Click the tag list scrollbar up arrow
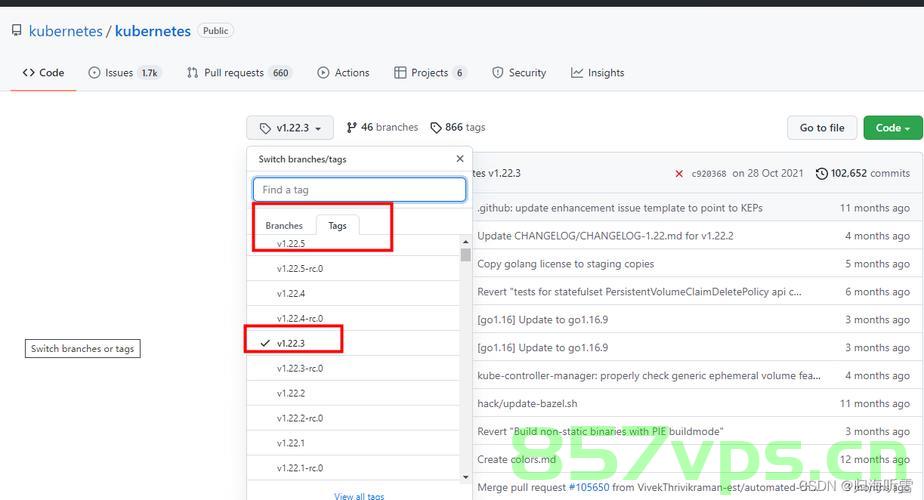 point(466,242)
